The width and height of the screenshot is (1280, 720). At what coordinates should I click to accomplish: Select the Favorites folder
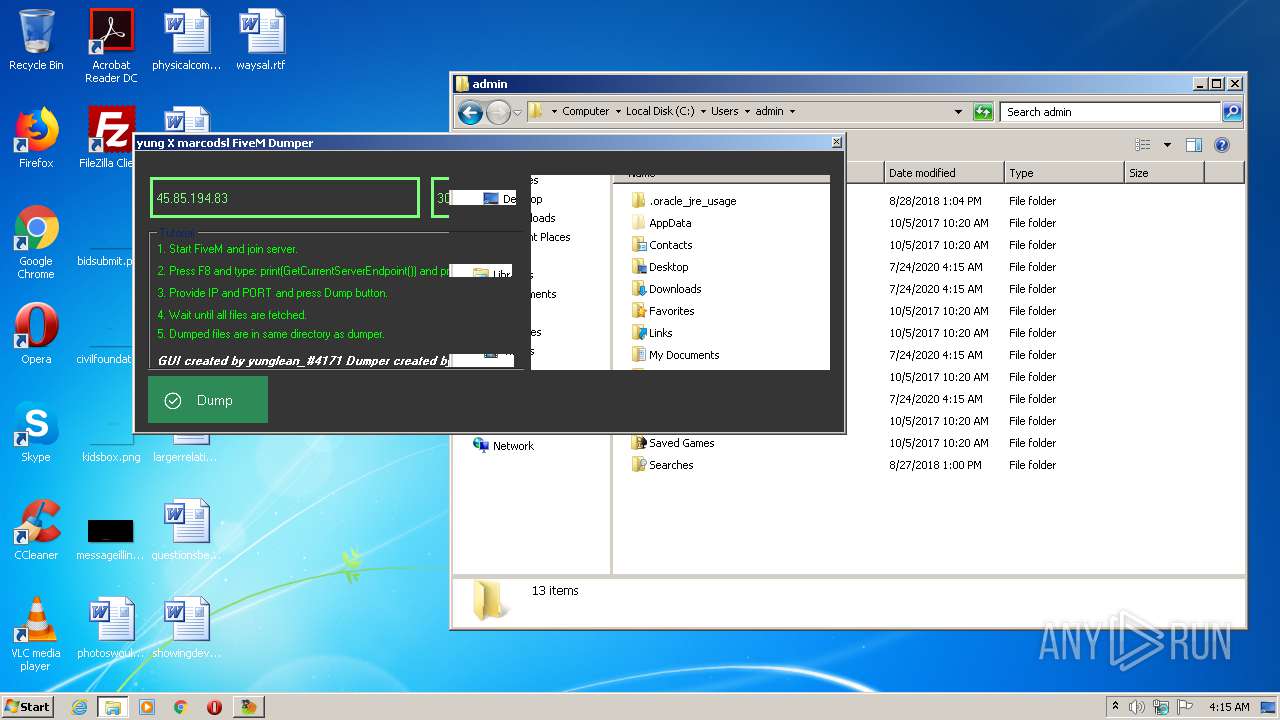point(662,311)
